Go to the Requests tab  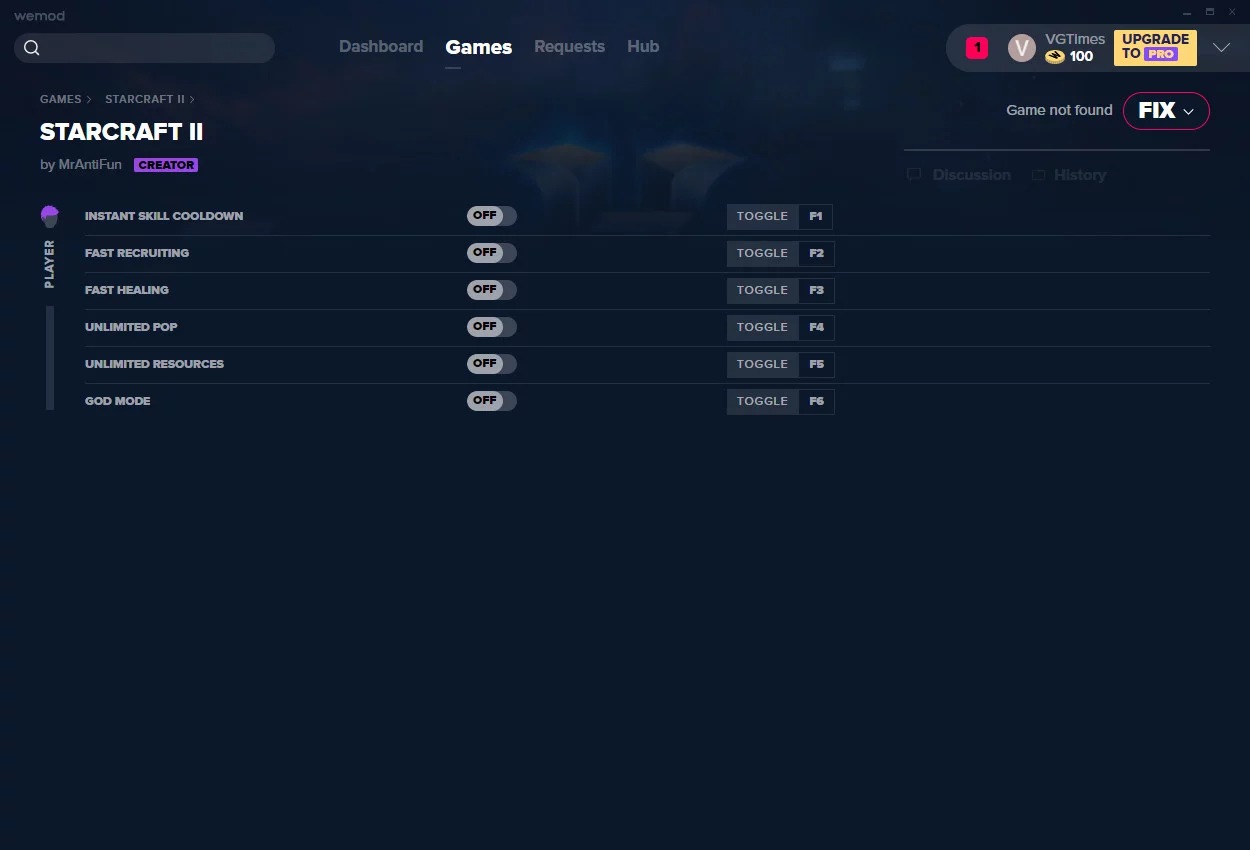point(569,47)
